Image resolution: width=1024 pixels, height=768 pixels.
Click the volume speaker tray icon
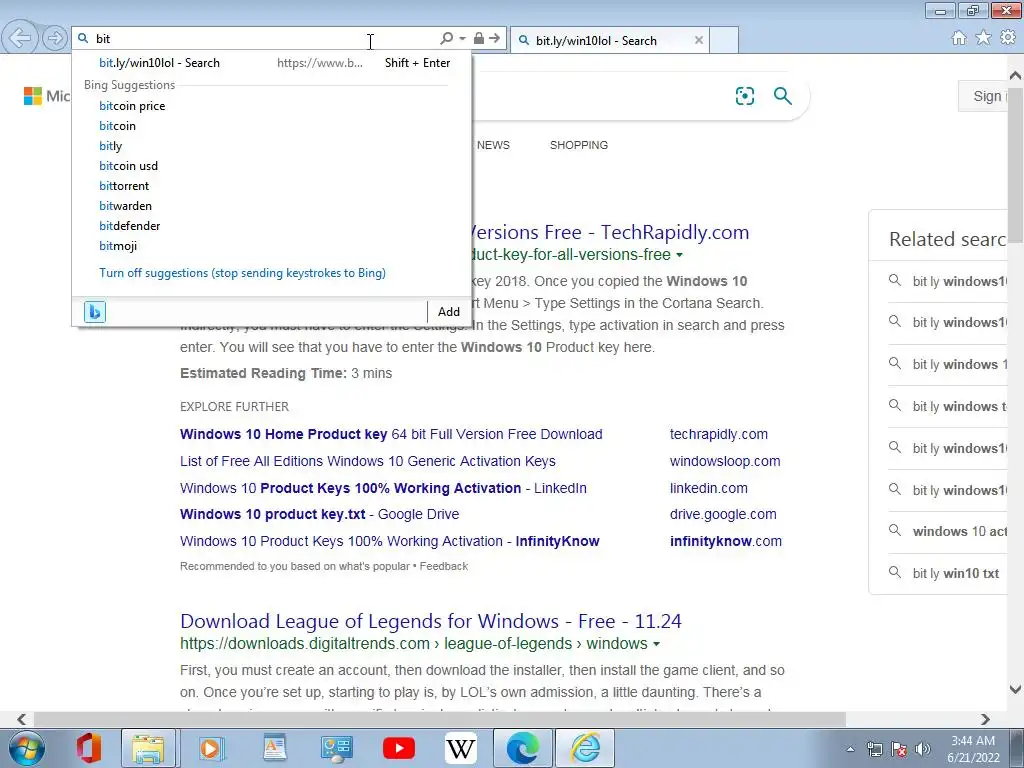point(923,749)
